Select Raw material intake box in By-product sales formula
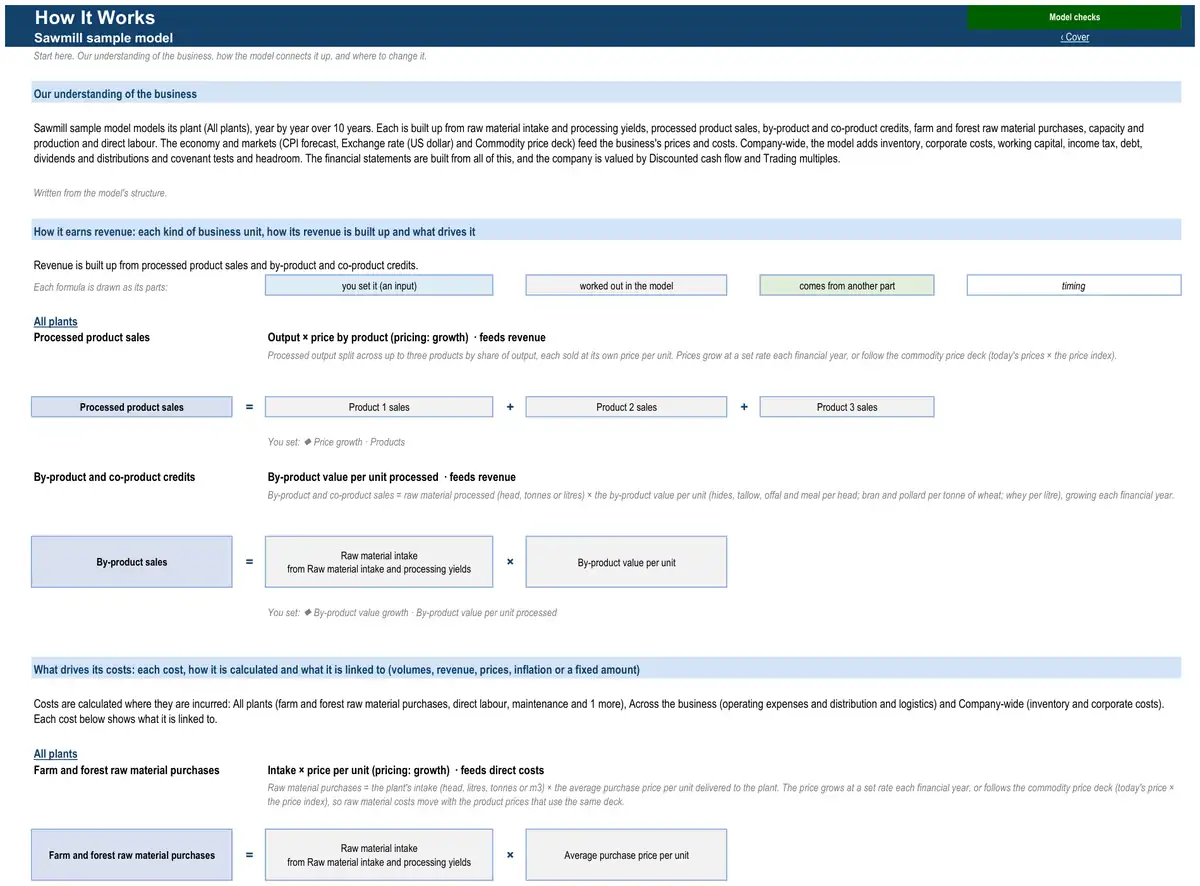This screenshot has height=886, width=1200. coord(379,562)
